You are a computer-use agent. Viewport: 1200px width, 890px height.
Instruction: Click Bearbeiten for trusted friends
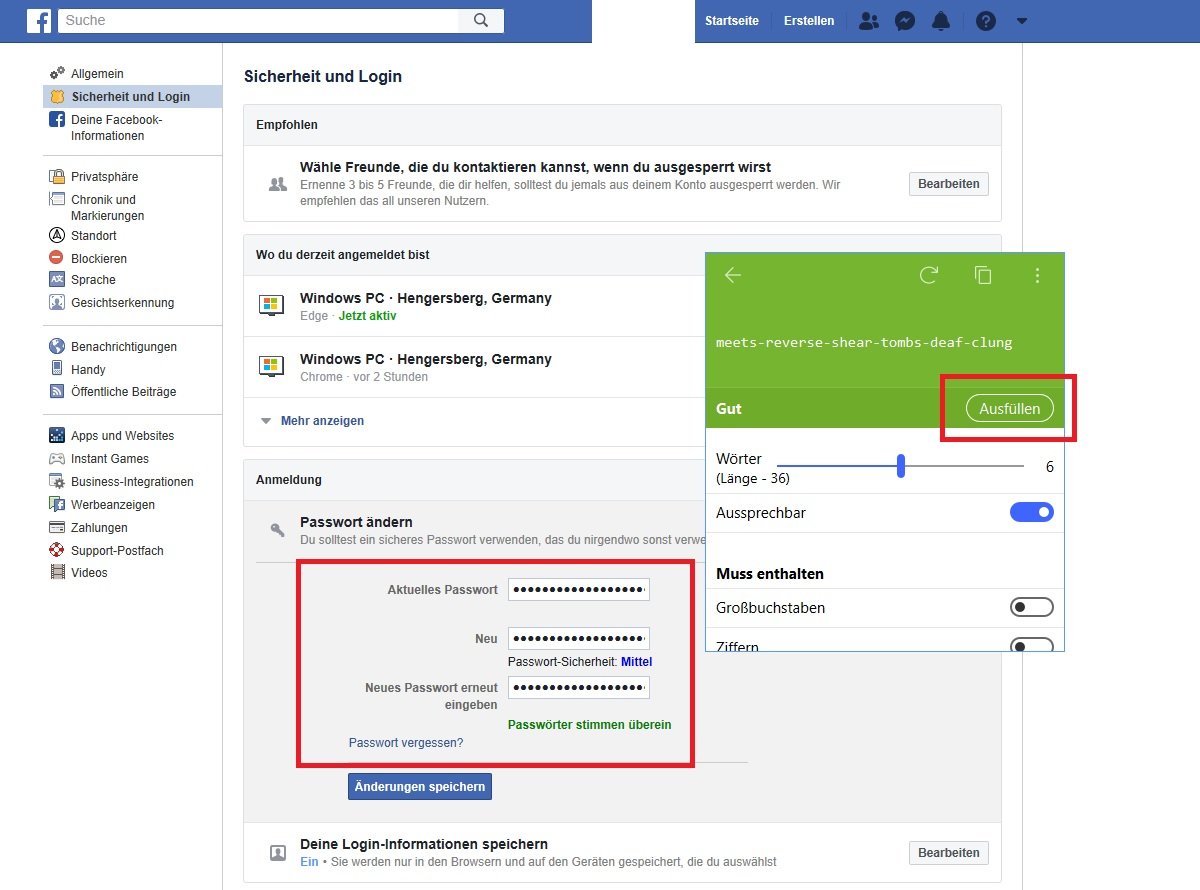pos(949,184)
